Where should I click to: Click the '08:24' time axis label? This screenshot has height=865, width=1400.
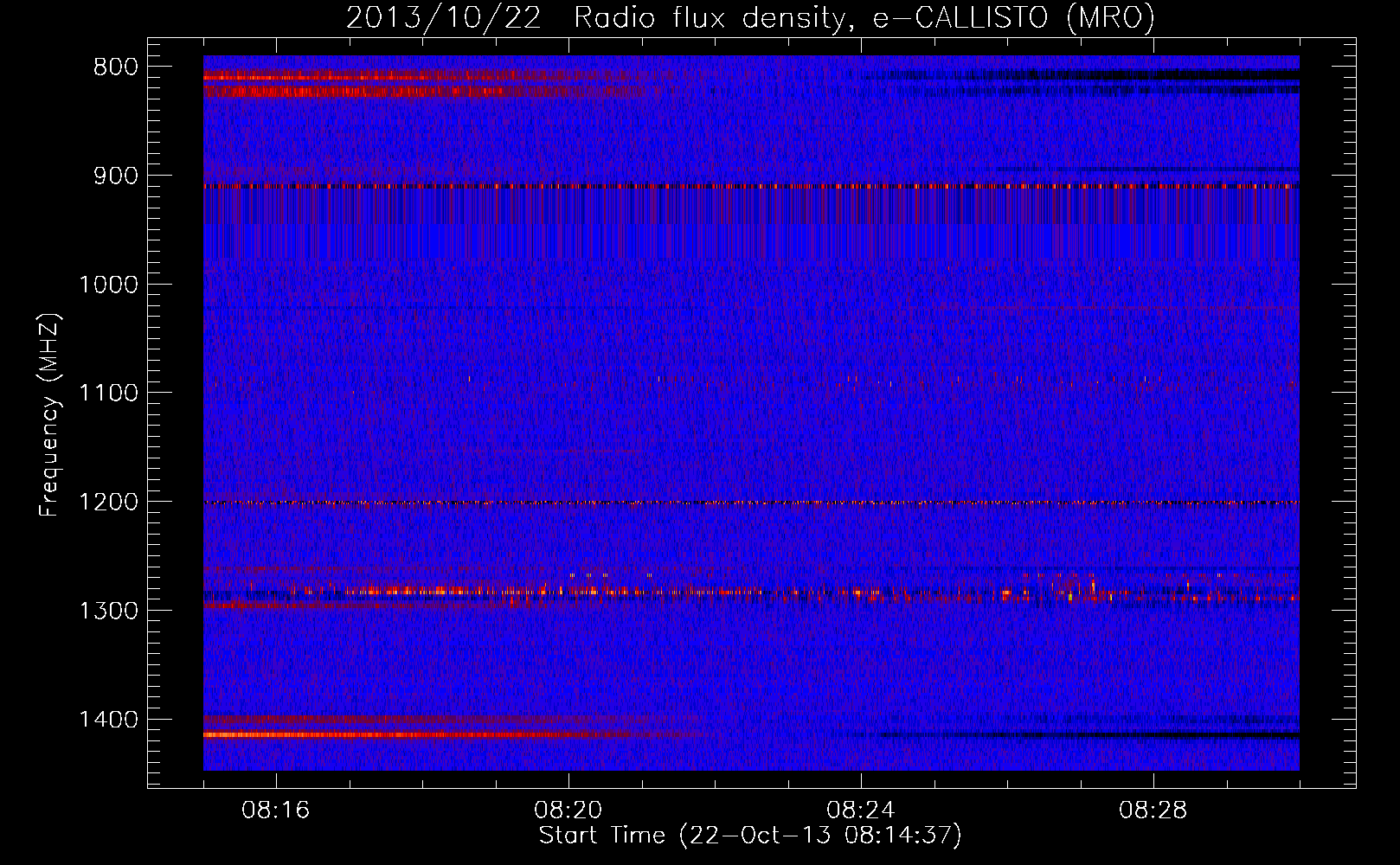coord(861,811)
